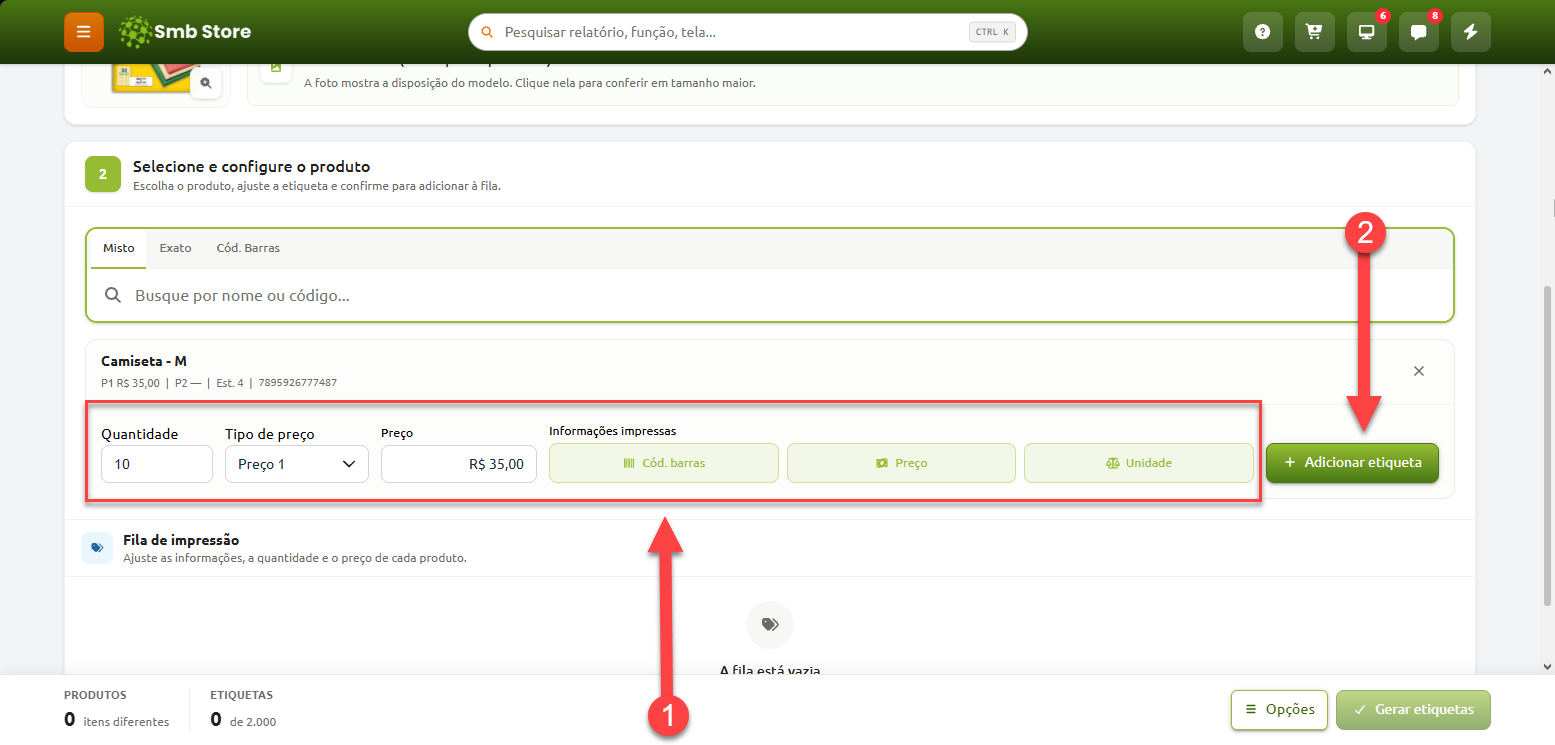This screenshot has width=1555, height=745.
Task: Click the Camiseta - M product name
Action: click(x=144, y=361)
